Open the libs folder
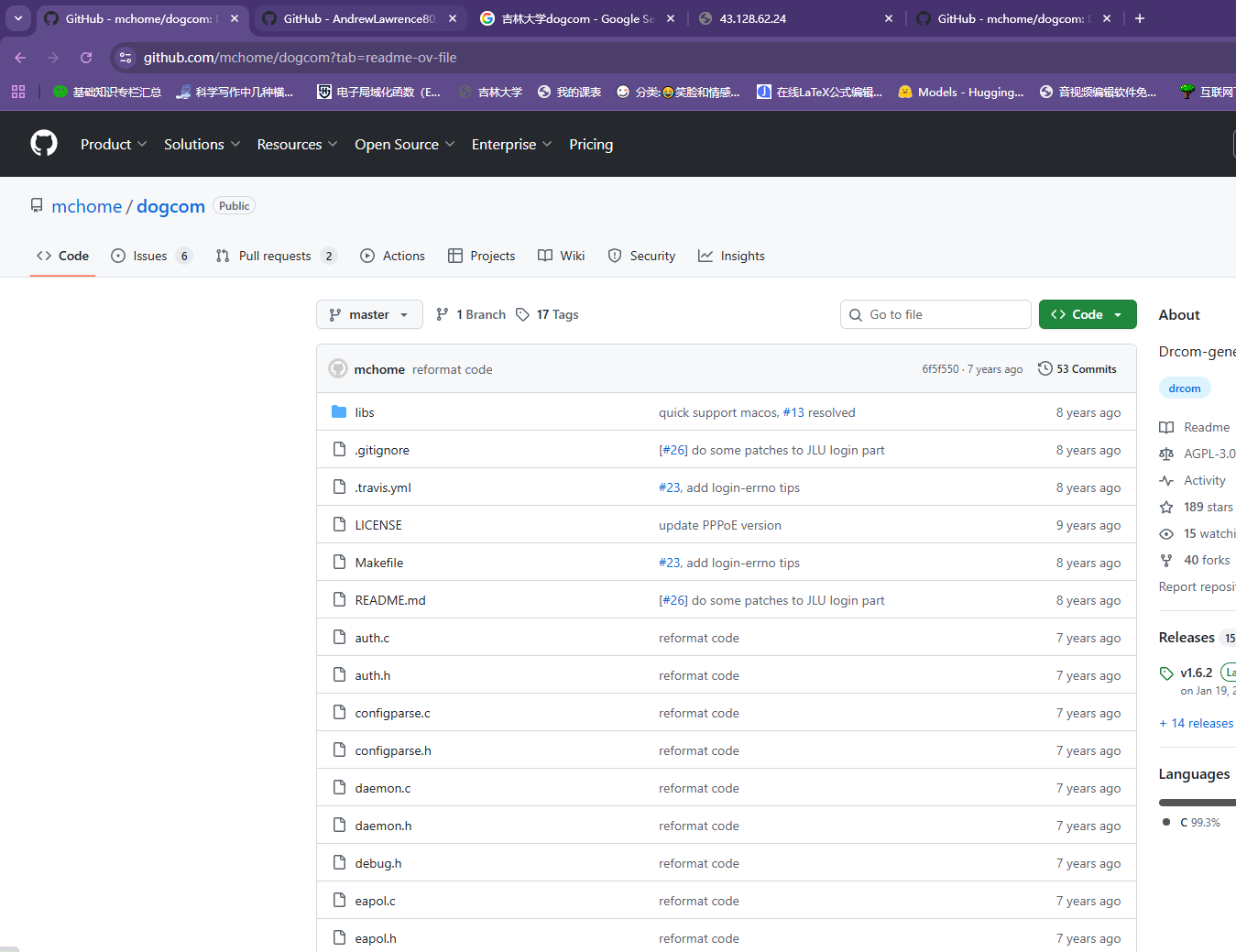The image size is (1236, 952). pos(365,412)
